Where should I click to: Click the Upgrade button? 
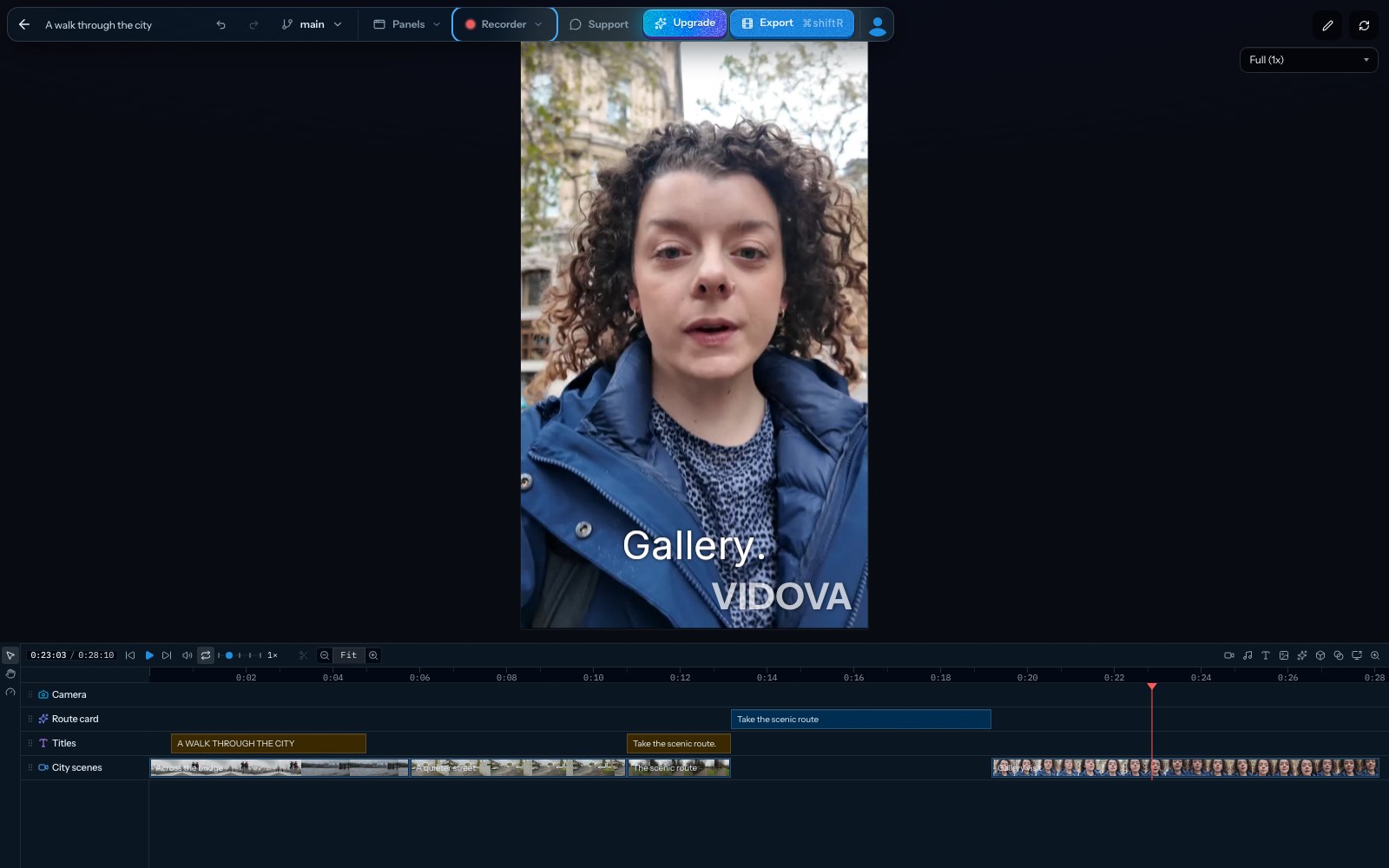tap(685, 23)
